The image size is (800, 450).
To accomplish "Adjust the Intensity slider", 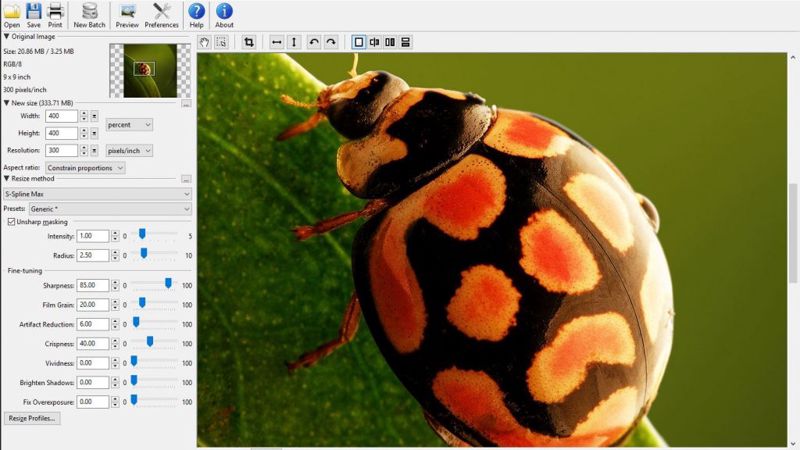I will [142, 234].
